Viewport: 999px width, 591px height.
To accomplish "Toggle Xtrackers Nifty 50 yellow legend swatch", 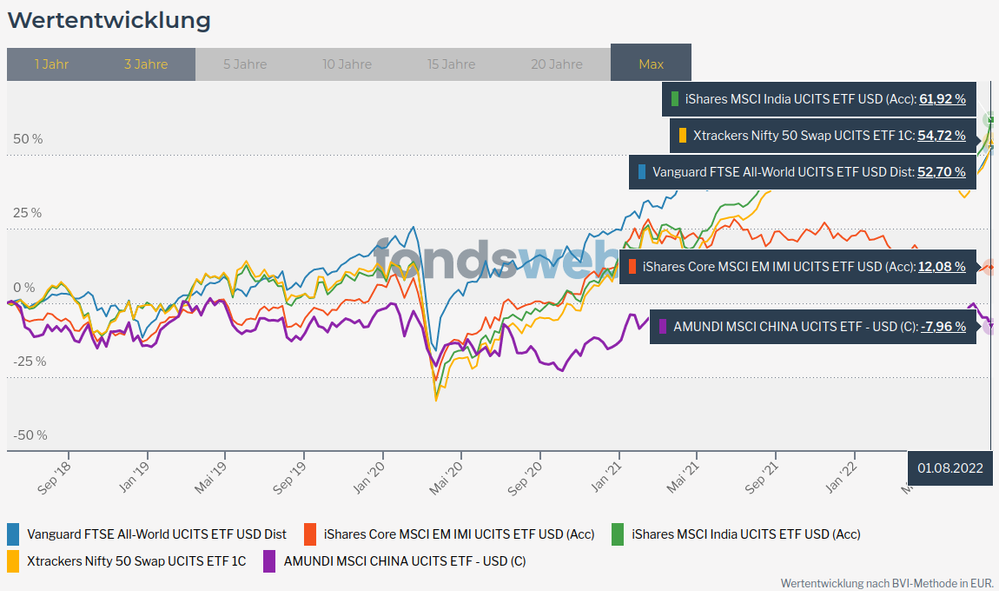I will tap(13, 561).
